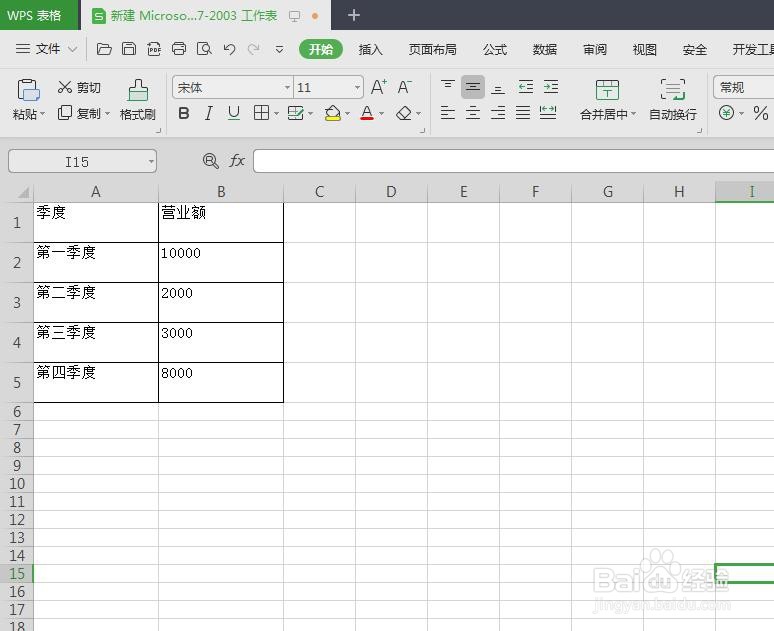Open the number format 常规 box
Viewport: 774px width, 631px height.
(x=743, y=87)
